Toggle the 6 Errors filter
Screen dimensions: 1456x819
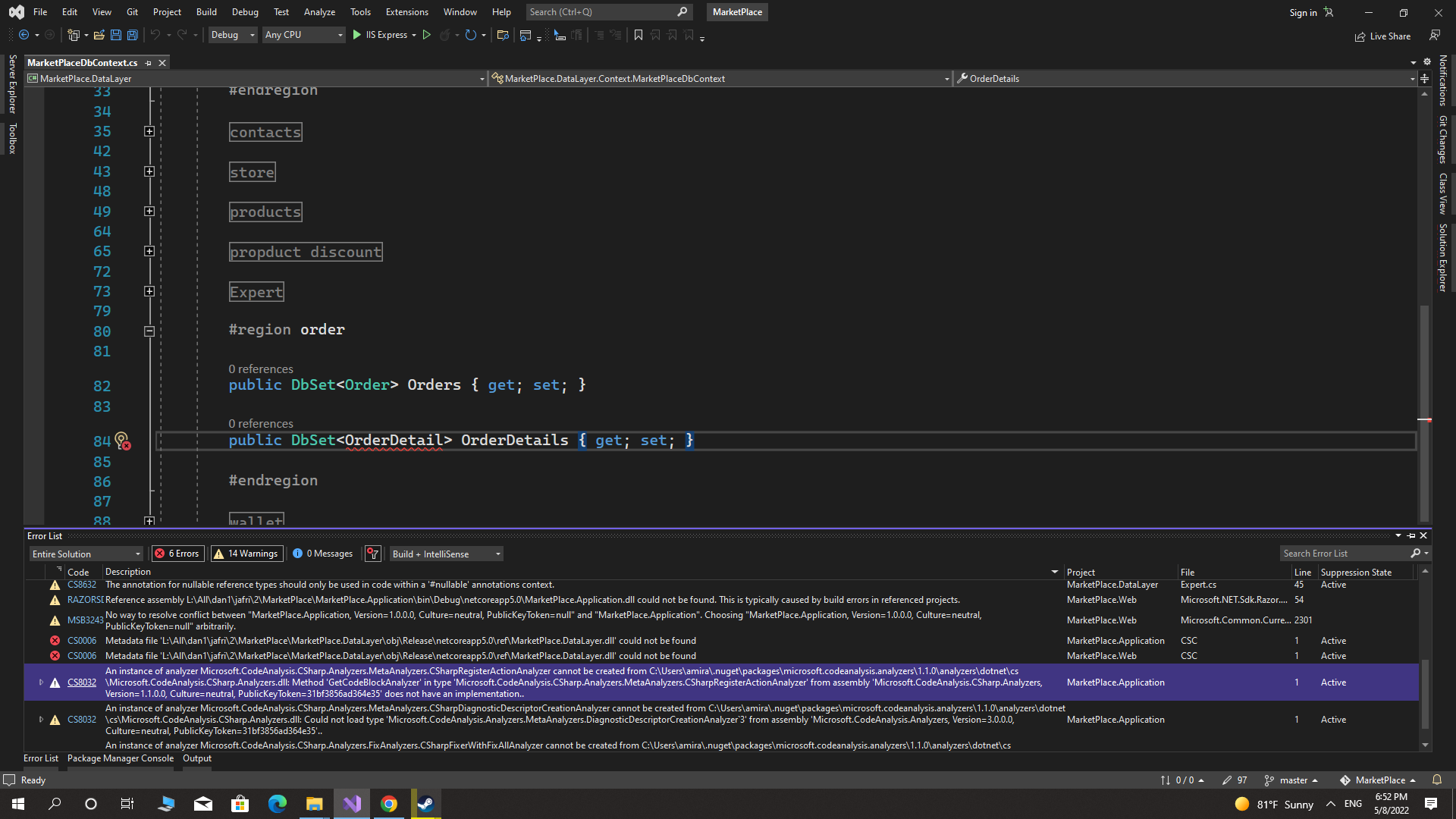(x=177, y=554)
